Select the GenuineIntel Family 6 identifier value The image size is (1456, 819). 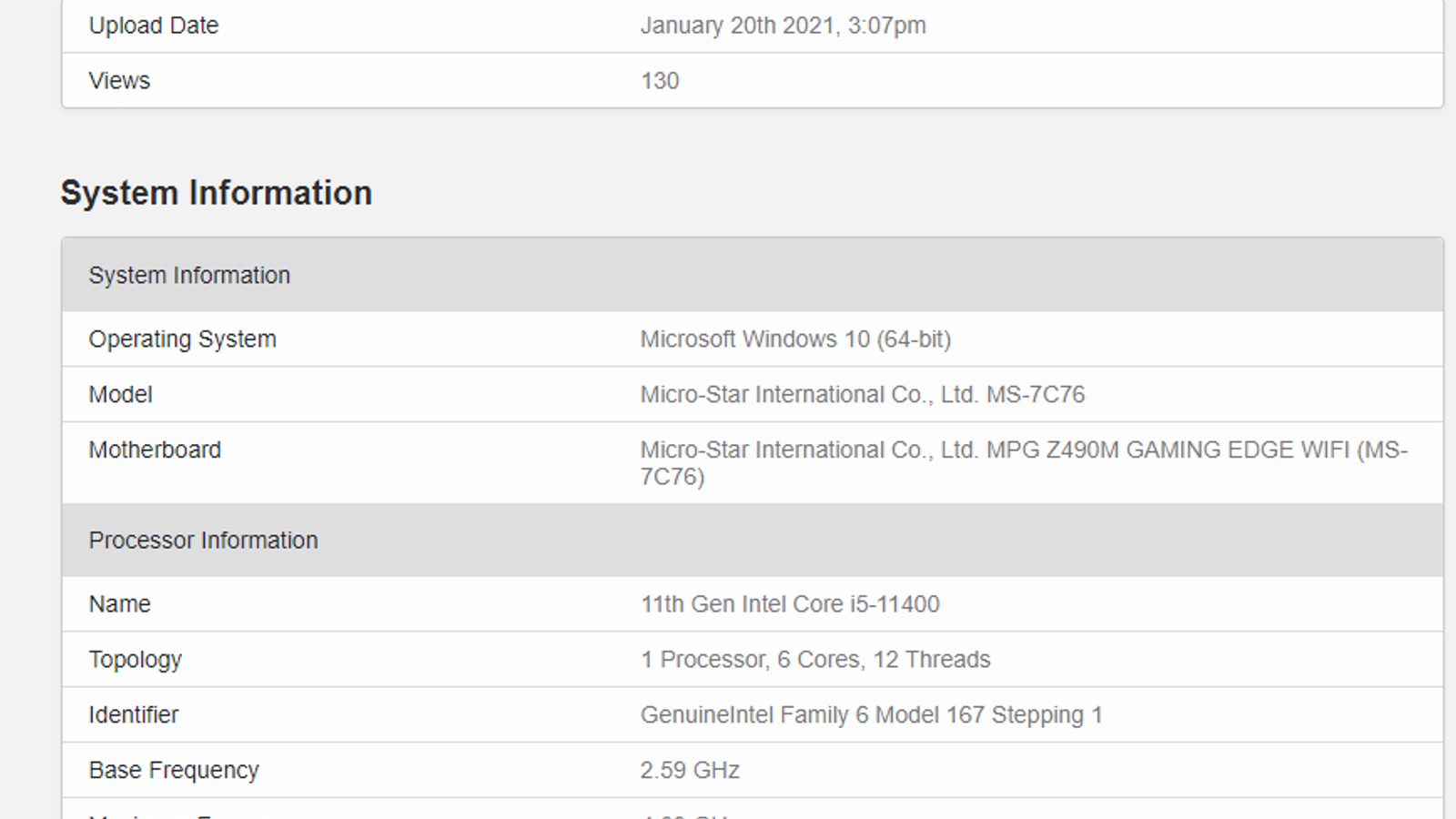[x=871, y=715]
